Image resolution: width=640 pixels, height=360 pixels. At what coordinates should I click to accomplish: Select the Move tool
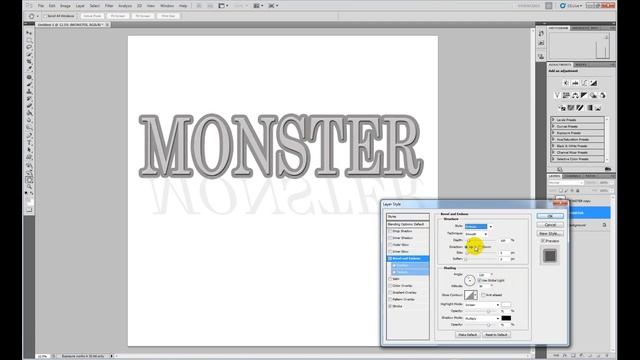pos(29,33)
